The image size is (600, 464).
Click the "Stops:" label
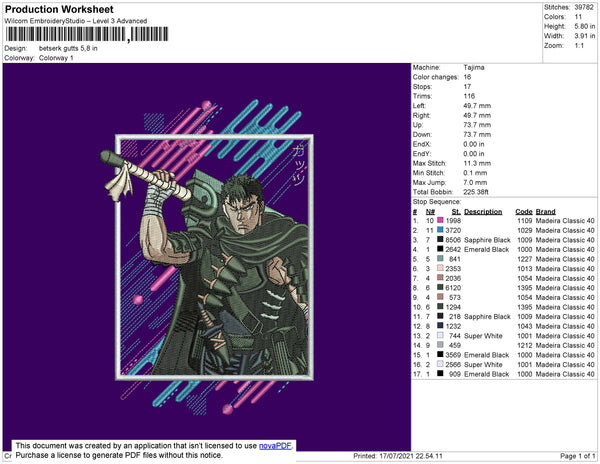[423, 86]
